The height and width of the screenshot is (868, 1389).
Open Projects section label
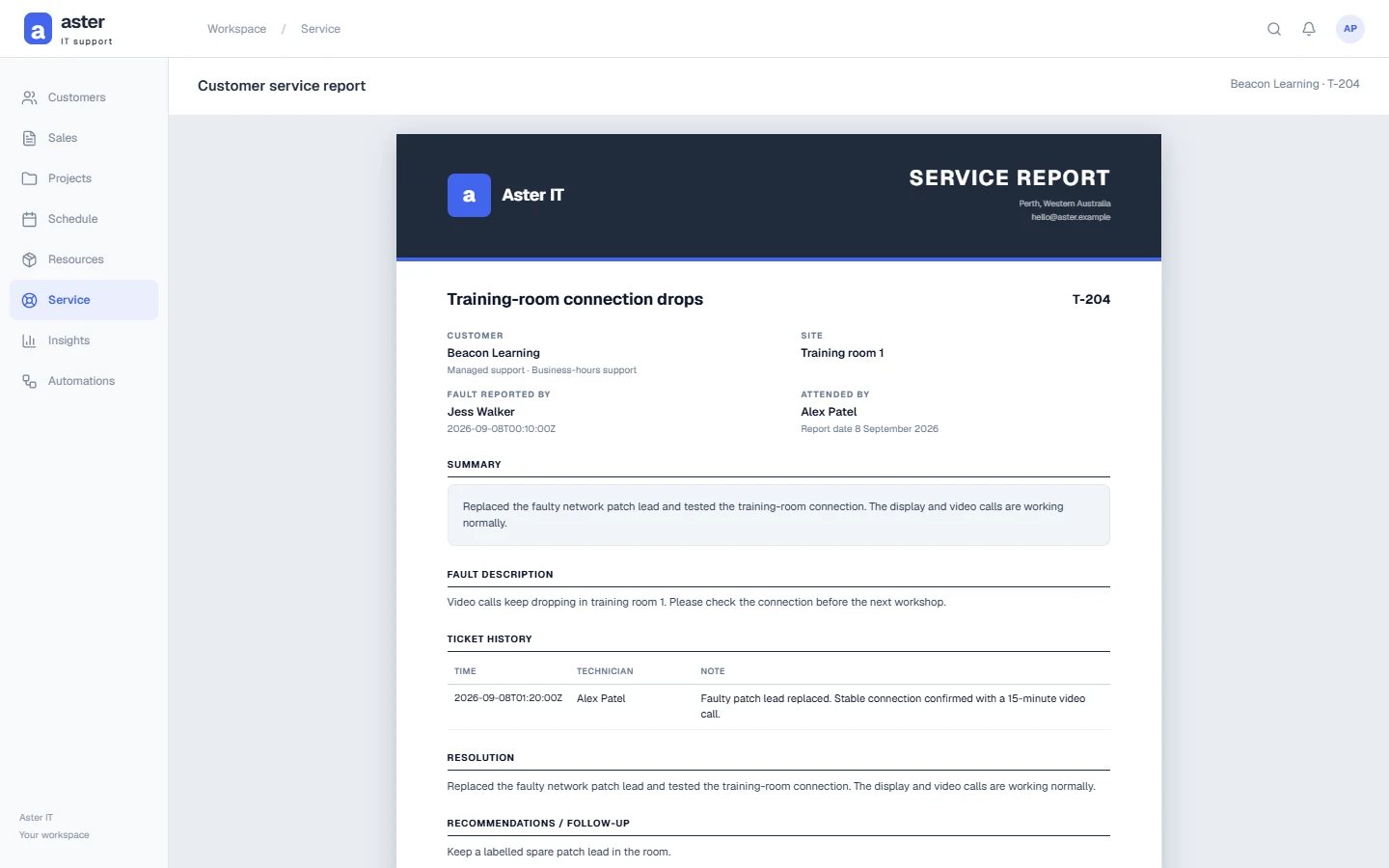click(69, 178)
